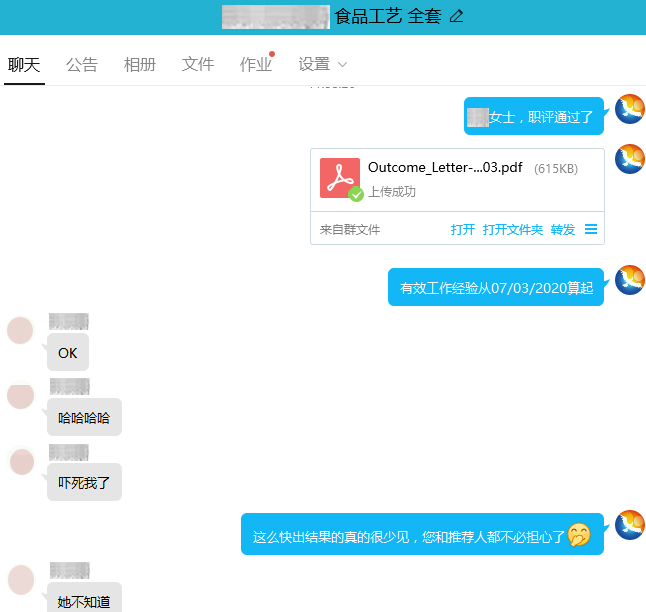
Task: Click the 她不知道 message bubble
Action: (x=84, y=600)
